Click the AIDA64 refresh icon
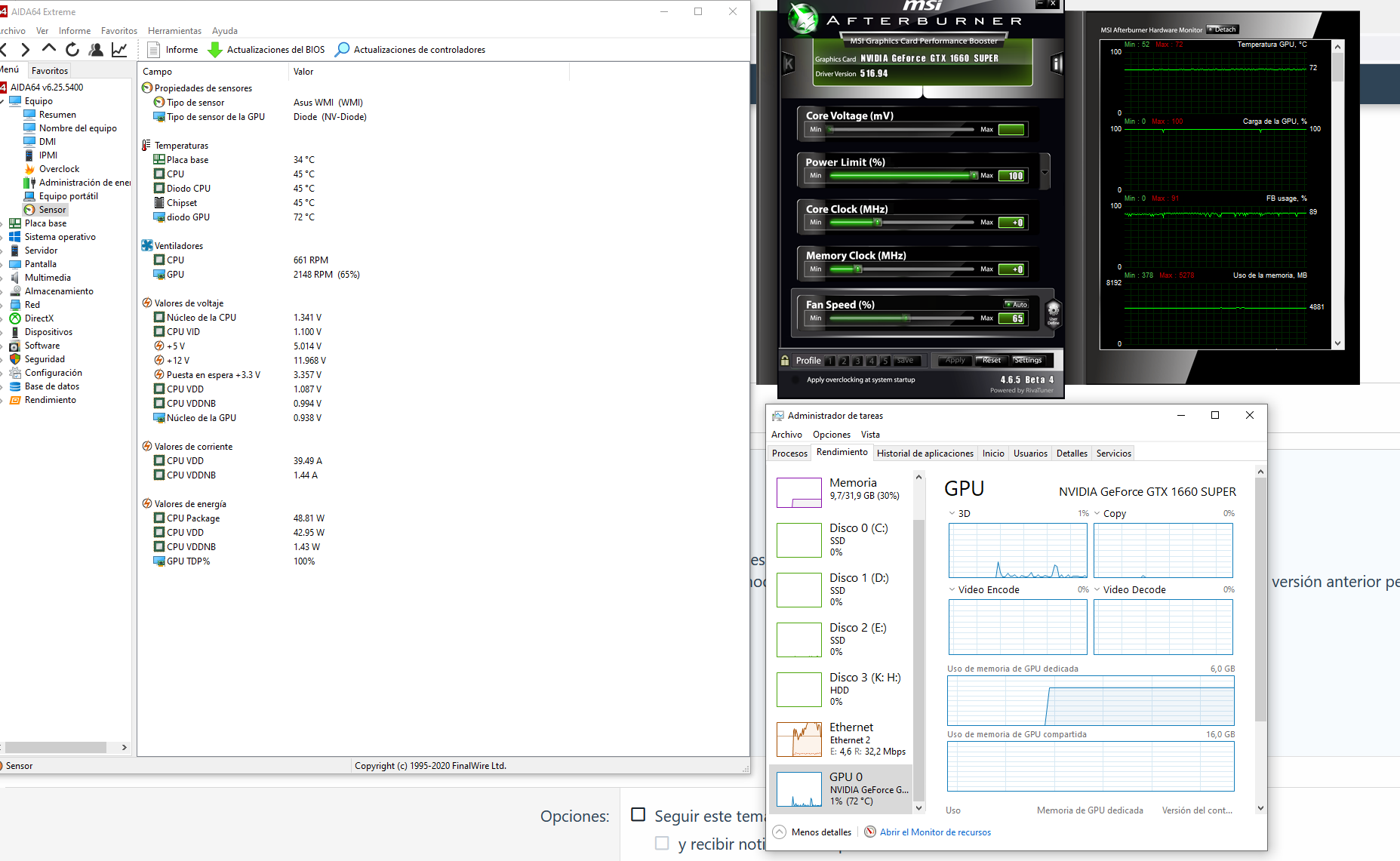 (72, 50)
